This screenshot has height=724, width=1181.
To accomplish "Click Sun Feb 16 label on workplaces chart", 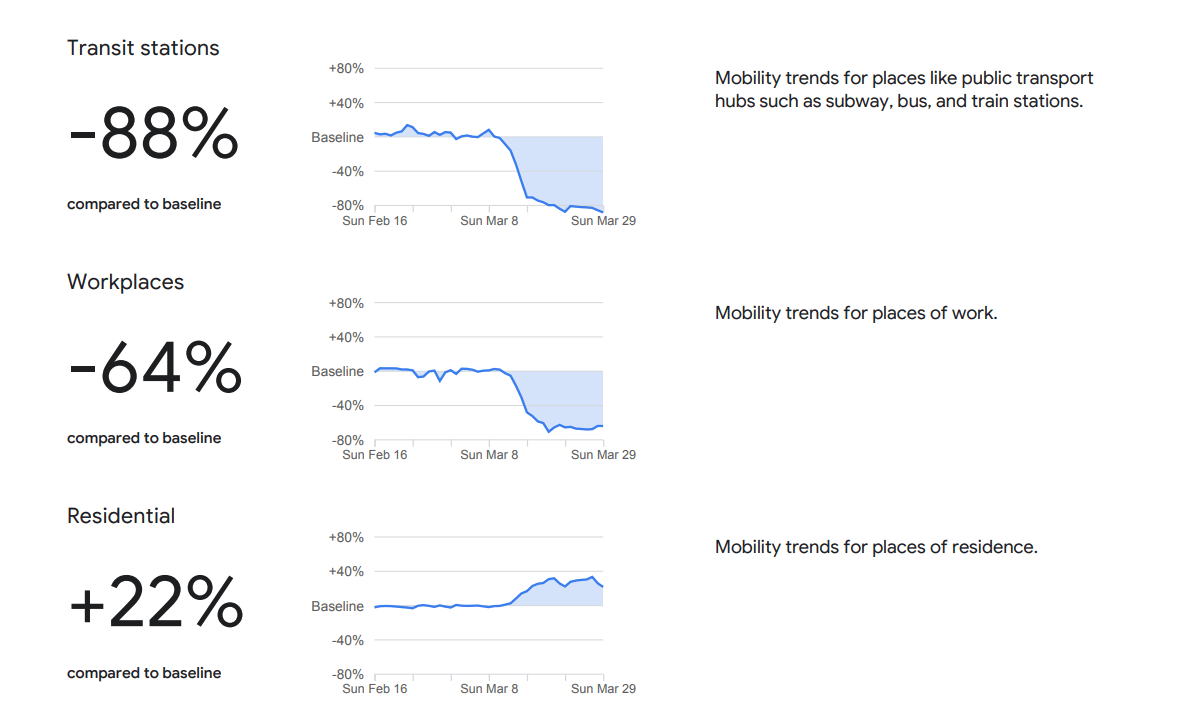I will click(374, 455).
